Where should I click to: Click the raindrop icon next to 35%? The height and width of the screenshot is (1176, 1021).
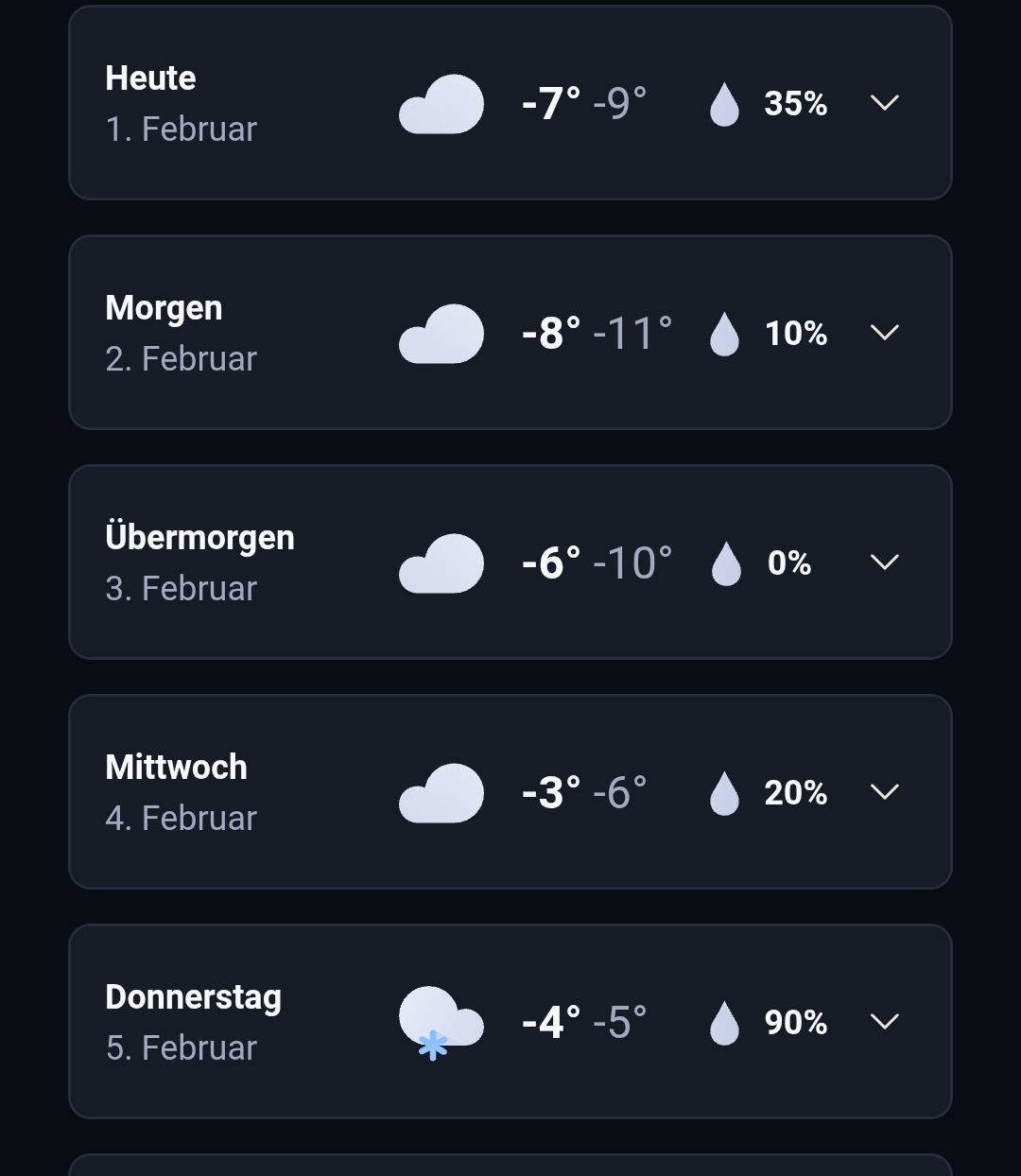pos(724,104)
